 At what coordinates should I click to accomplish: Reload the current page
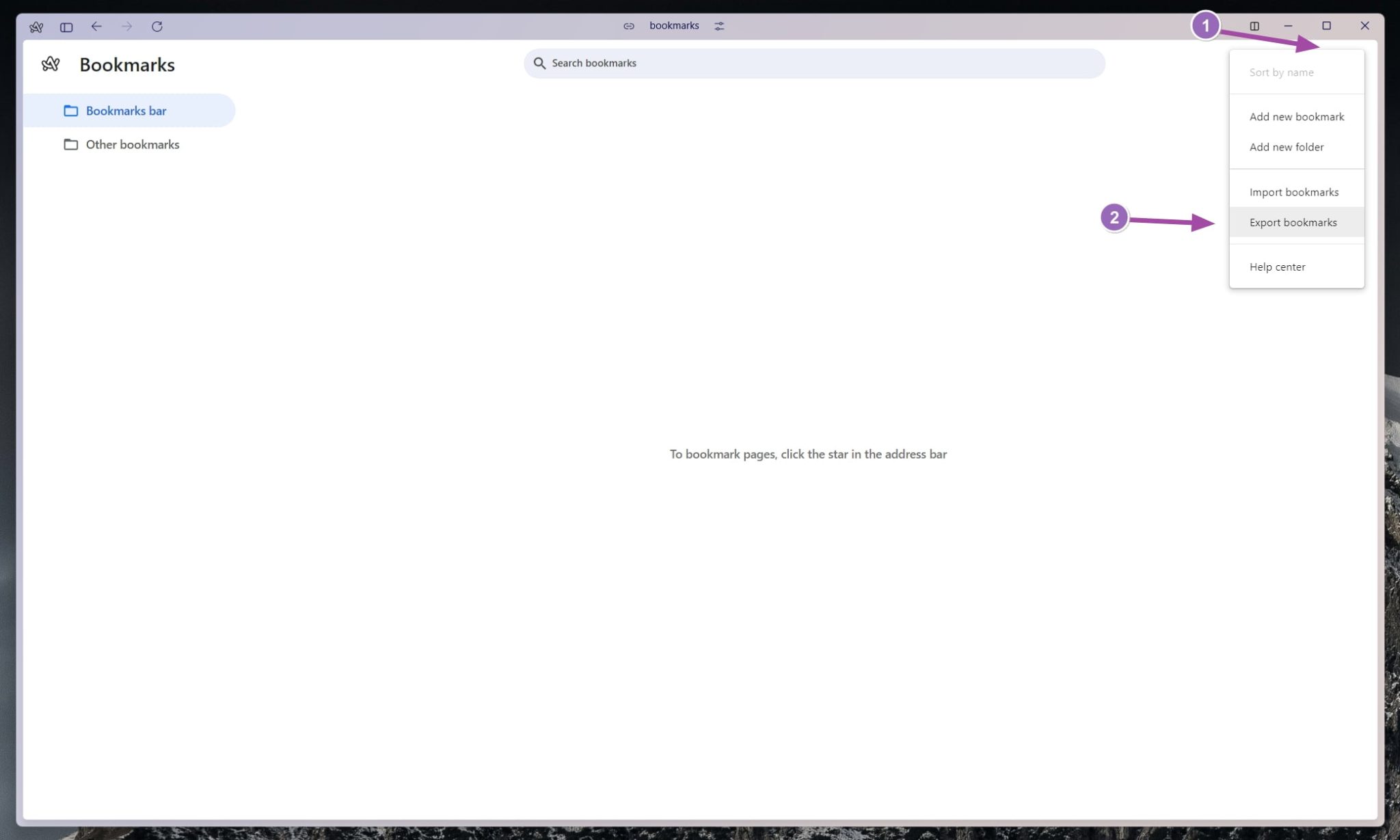coord(157,26)
